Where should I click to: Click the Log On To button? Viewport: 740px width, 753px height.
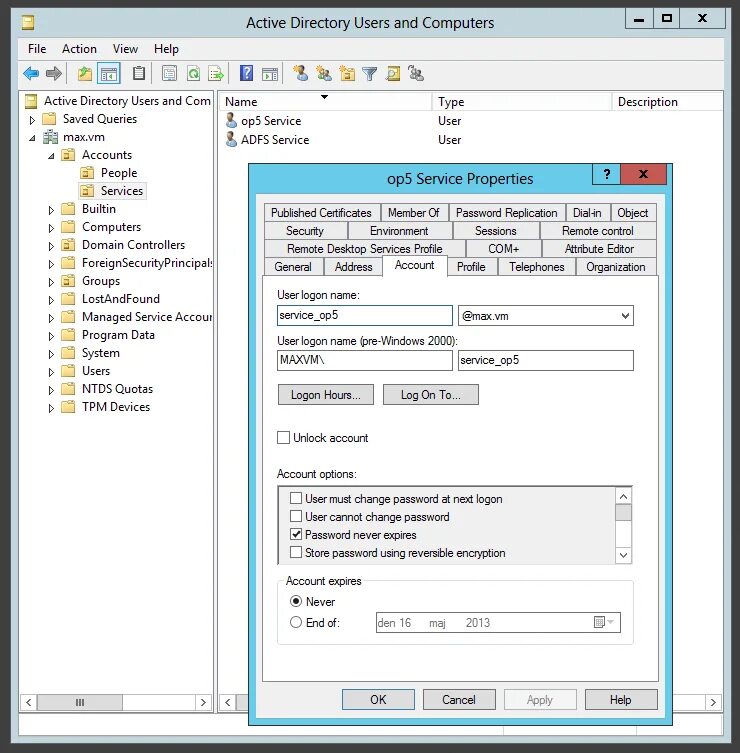click(431, 394)
